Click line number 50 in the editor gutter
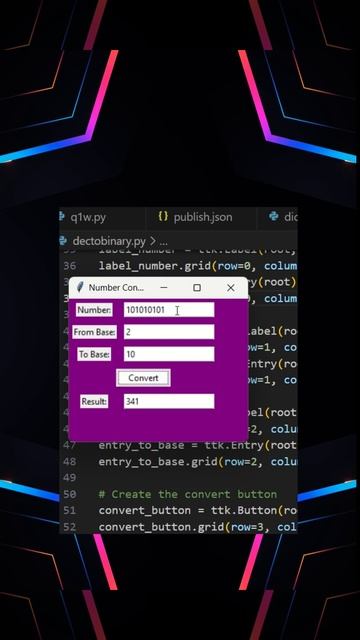This screenshot has height=640, width=360. (x=69, y=494)
